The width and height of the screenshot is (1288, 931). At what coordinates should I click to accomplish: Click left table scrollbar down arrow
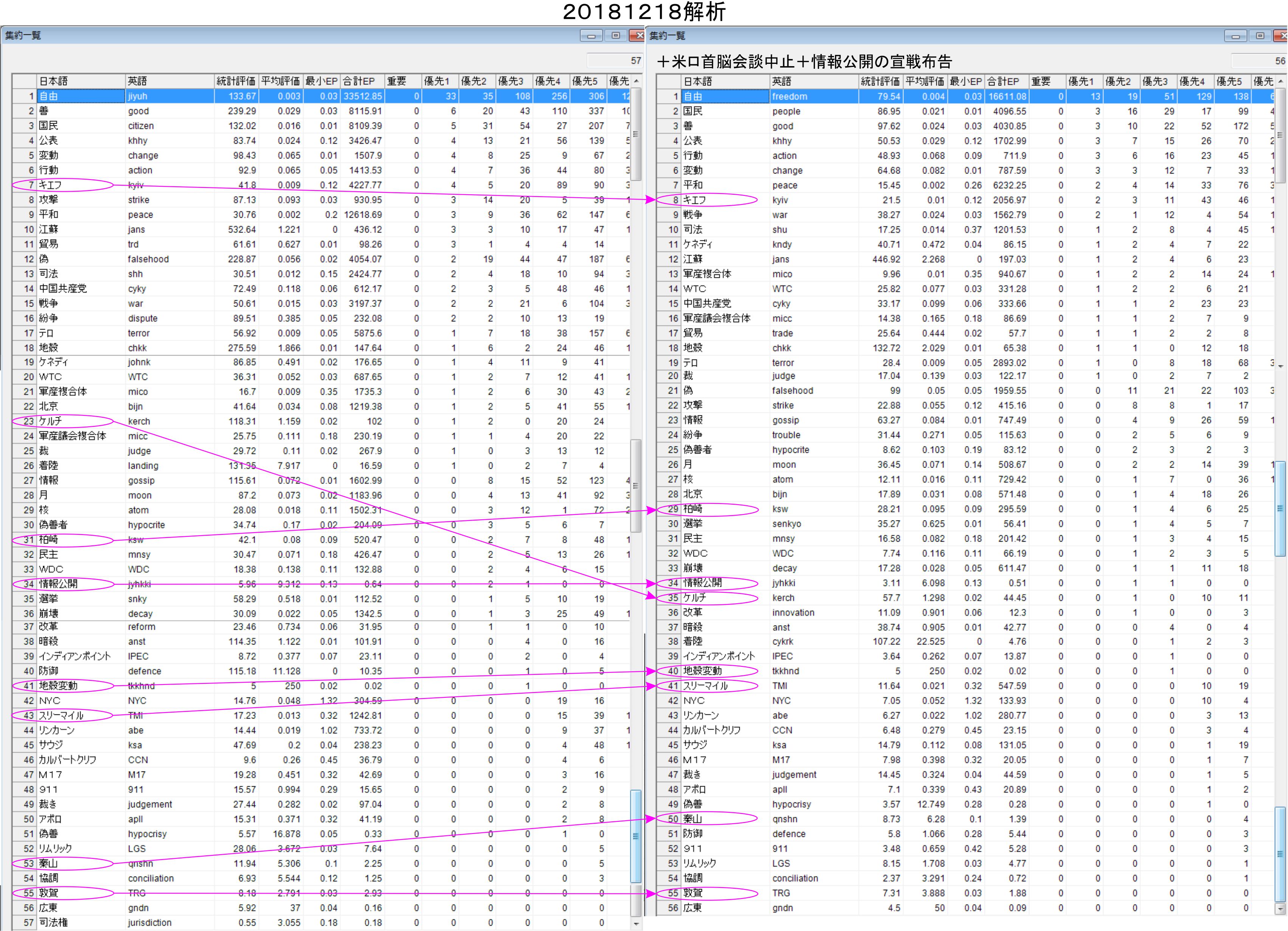pyautogui.click(x=636, y=923)
